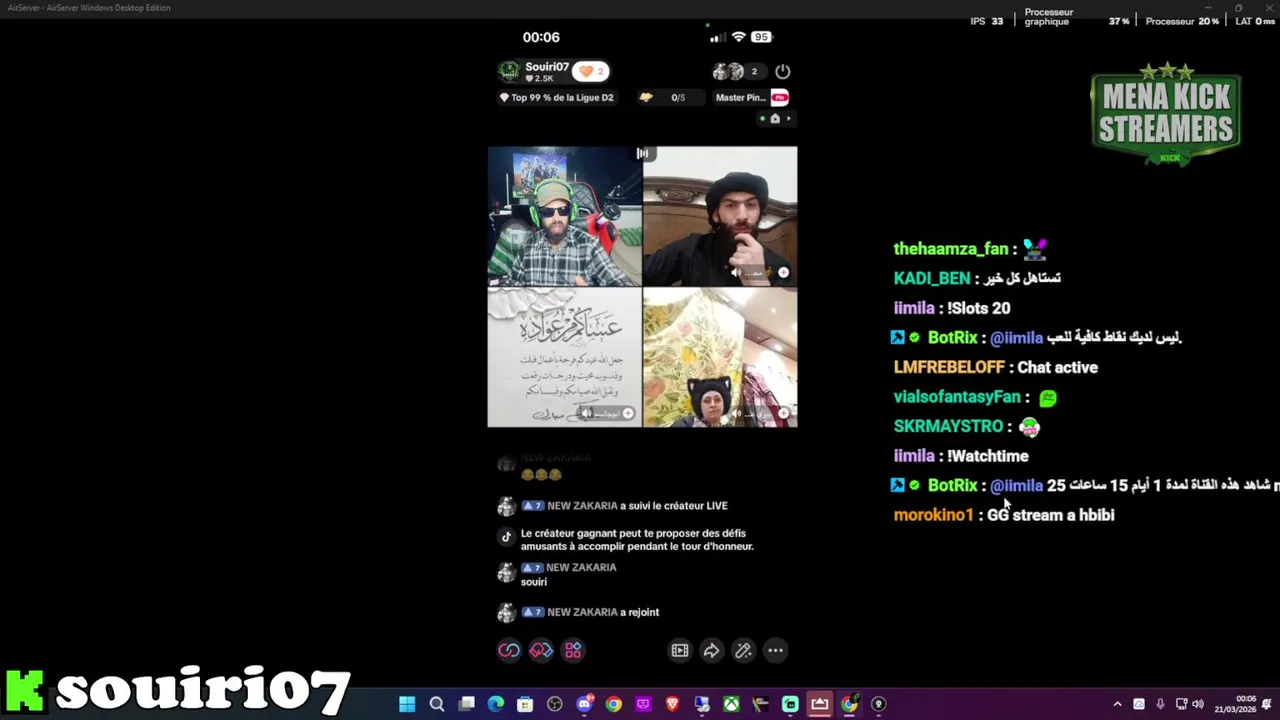Open Discord from the taskbar
The width and height of the screenshot is (1280, 720).
pos(584,704)
